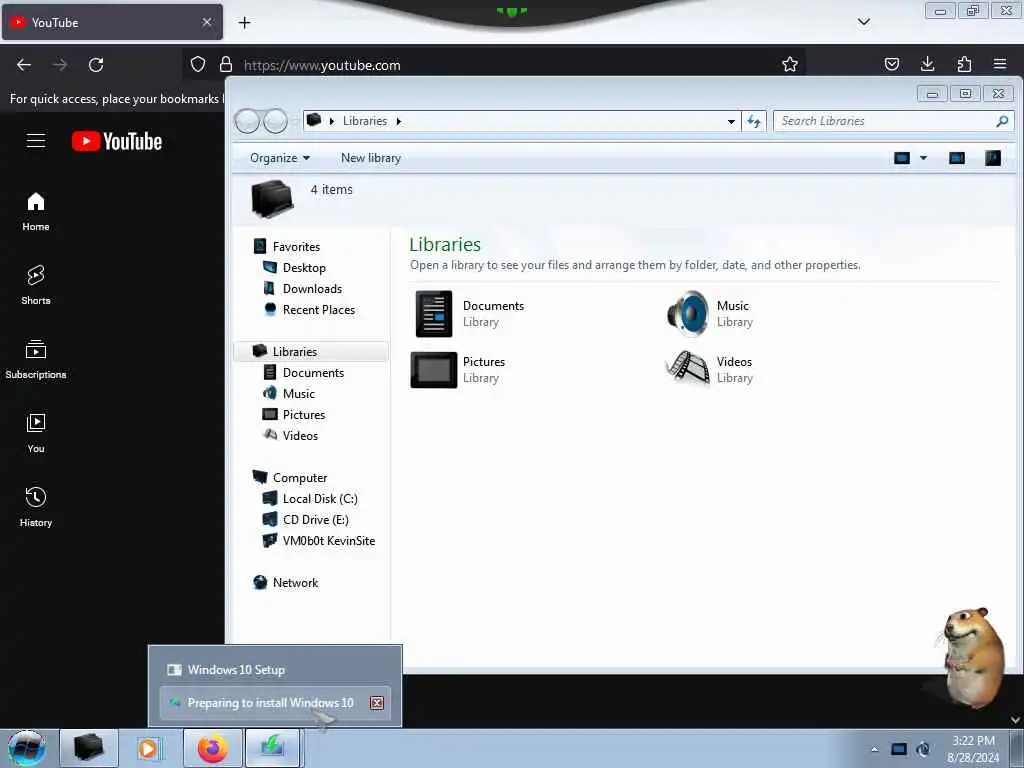The width and height of the screenshot is (1024, 768).
Task: Open Firefox Extensions puzzle icon
Action: pyautogui.click(x=964, y=64)
